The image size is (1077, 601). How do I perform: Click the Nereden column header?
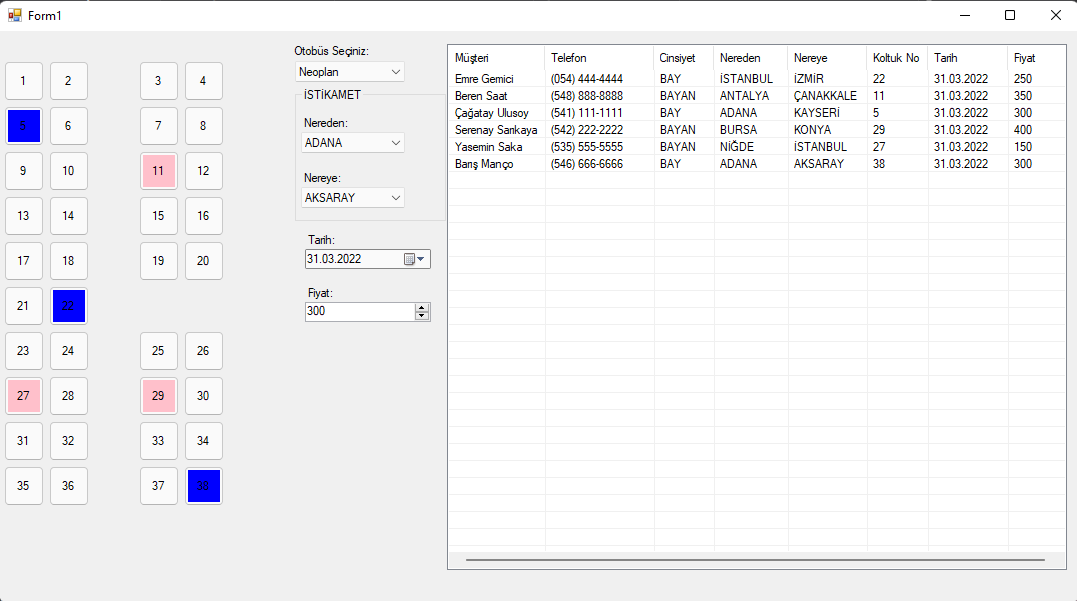click(x=751, y=58)
